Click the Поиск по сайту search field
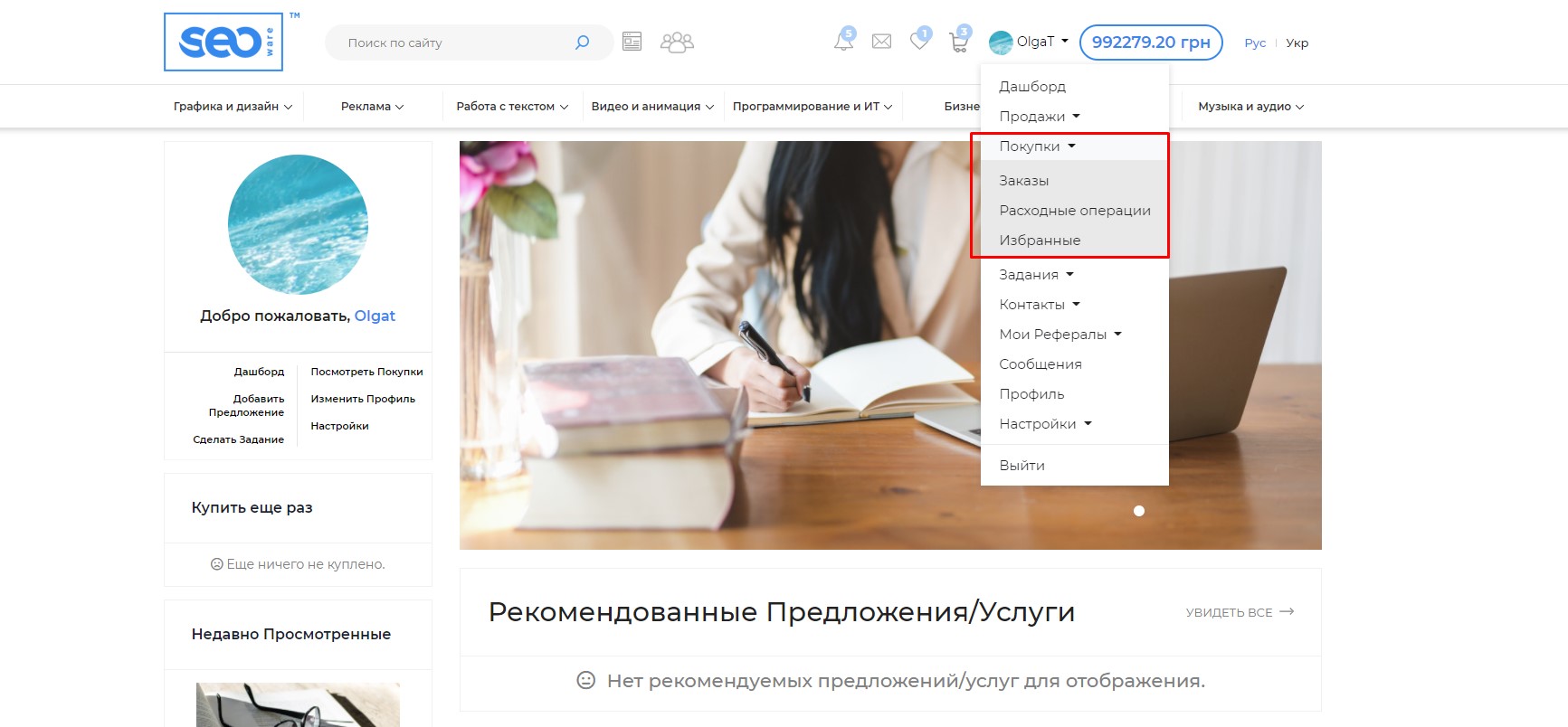The image size is (1568, 727). 452,42
